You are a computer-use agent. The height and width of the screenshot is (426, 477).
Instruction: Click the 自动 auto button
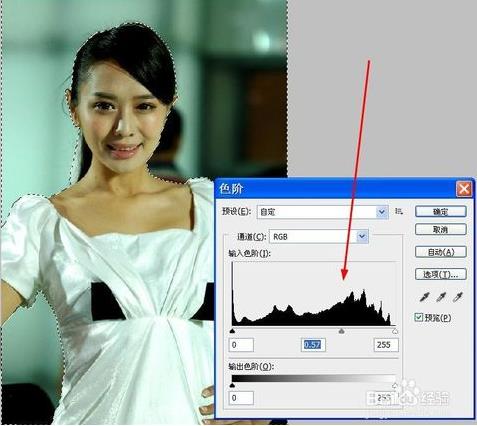click(x=440, y=252)
